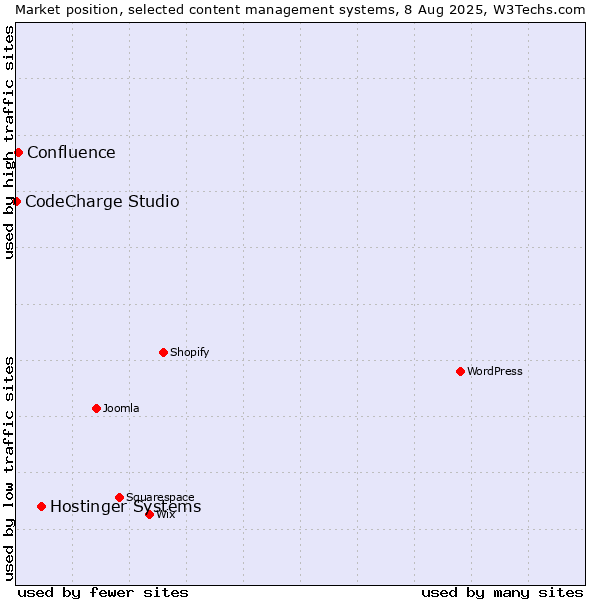This screenshot has width=600, height=600.
Task: Click "used by high traffic sites" axis label
Action: coord(9,142)
